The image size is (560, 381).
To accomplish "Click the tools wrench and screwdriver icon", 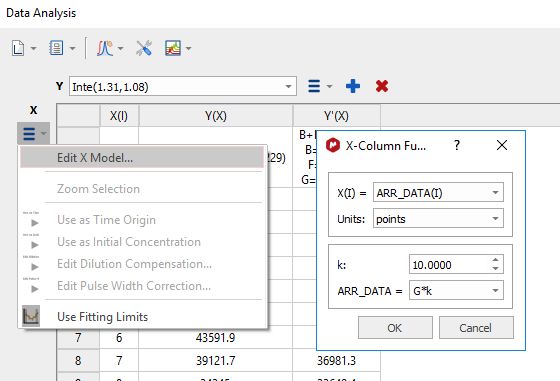I will coord(144,48).
